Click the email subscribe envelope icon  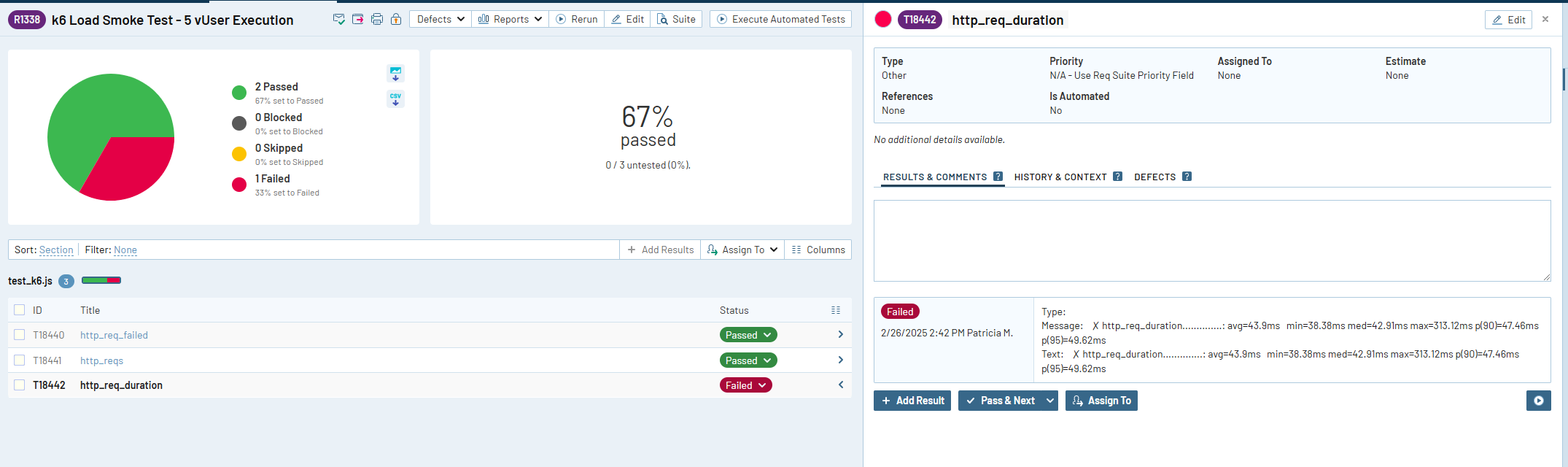pyautogui.click(x=338, y=20)
